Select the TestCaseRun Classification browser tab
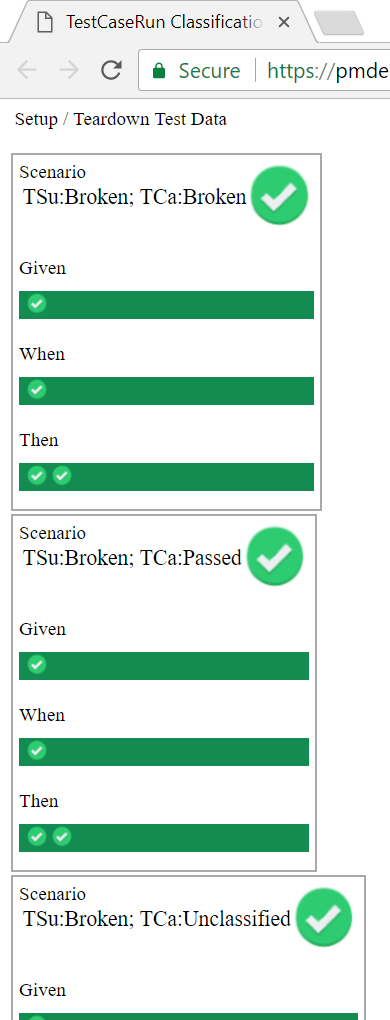The width and height of the screenshot is (390, 1020). click(164, 23)
